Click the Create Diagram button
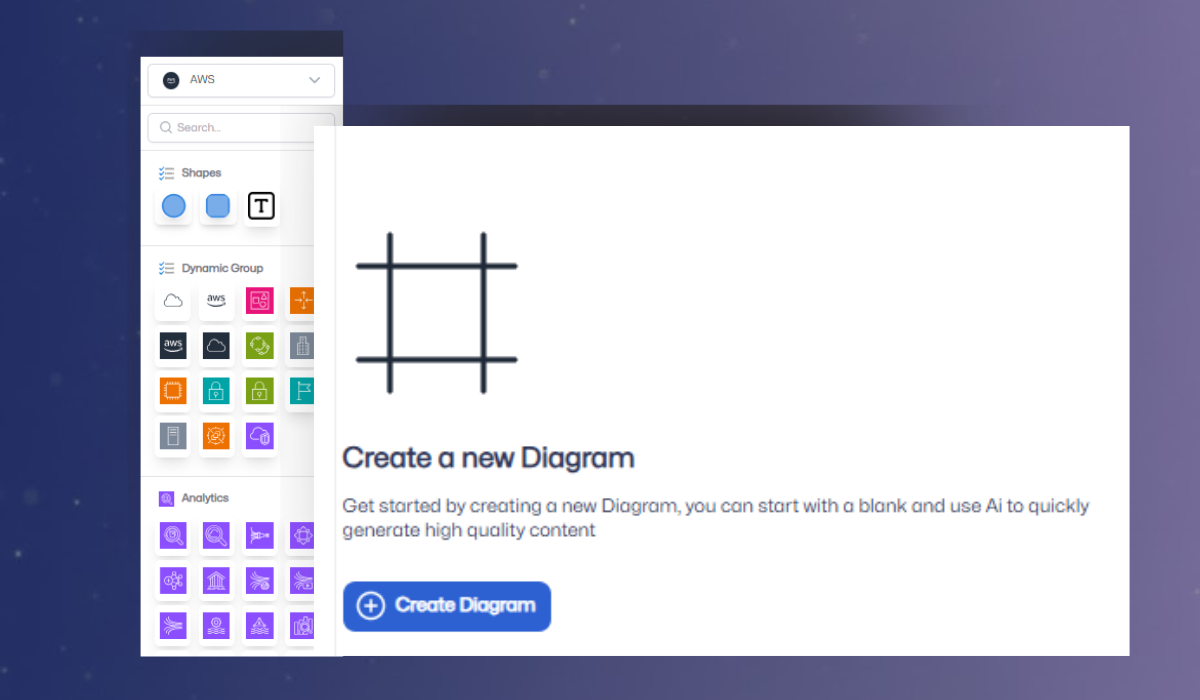The width and height of the screenshot is (1200, 700). pos(447,606)
